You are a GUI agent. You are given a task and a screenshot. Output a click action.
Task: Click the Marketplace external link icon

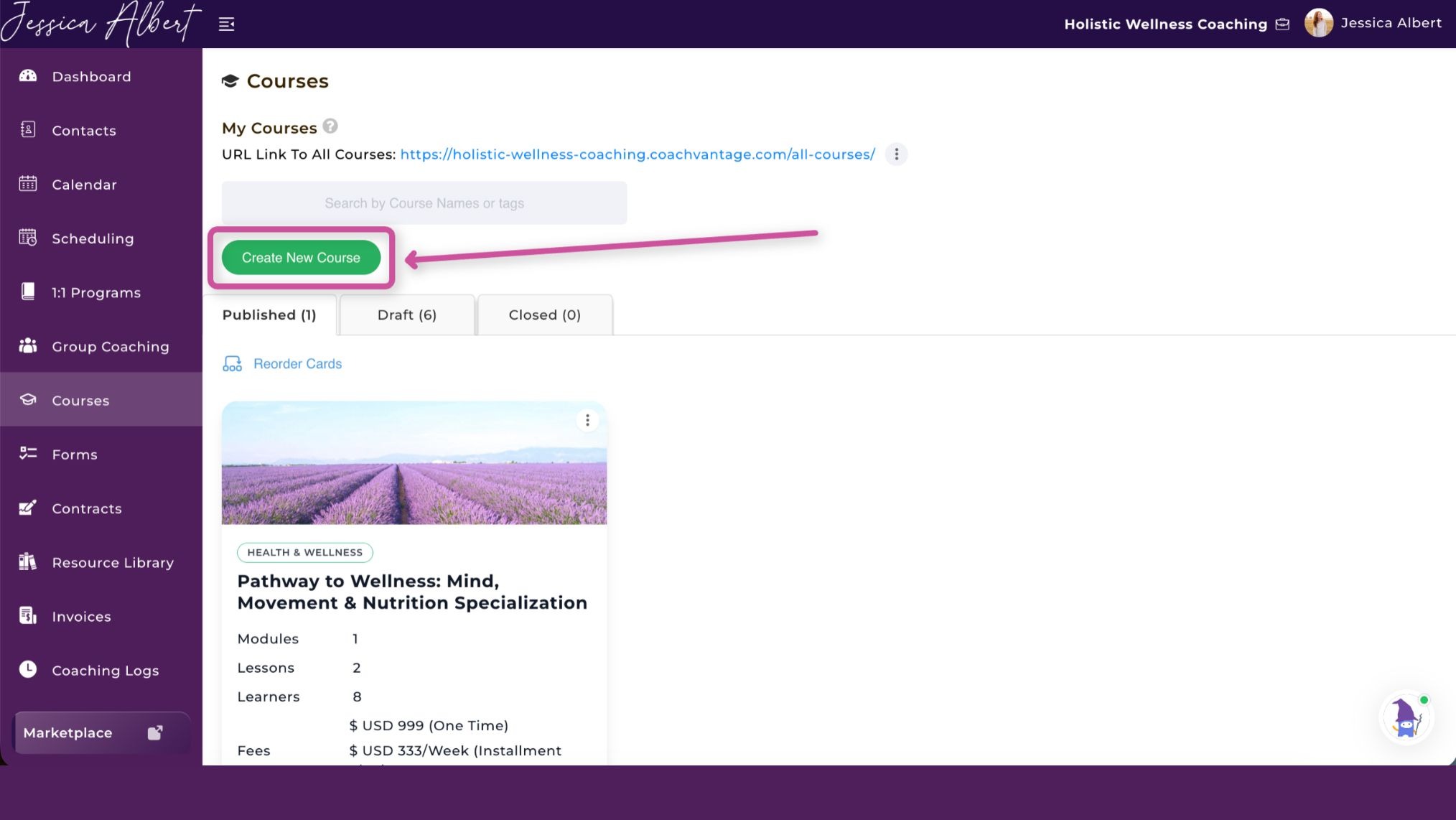pos(155,732)
